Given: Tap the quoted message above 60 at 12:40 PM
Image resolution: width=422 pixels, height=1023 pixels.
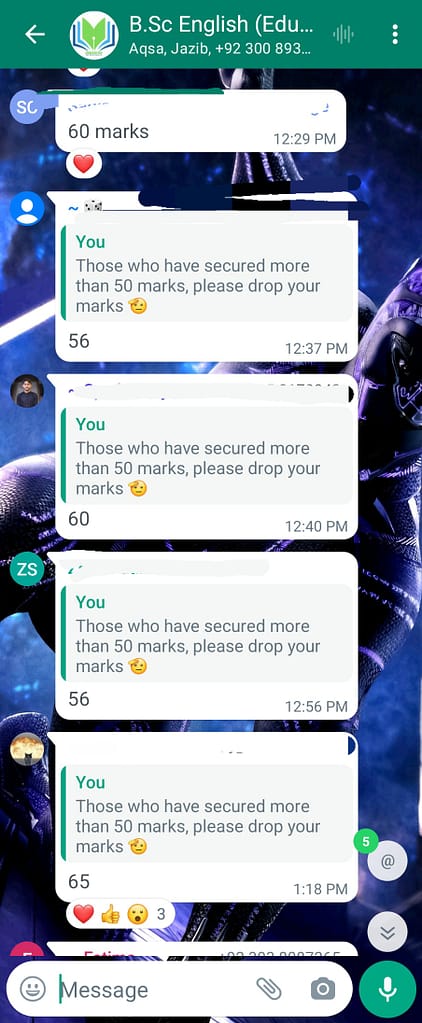Looking at the screenshot, I should coord(207,456).
